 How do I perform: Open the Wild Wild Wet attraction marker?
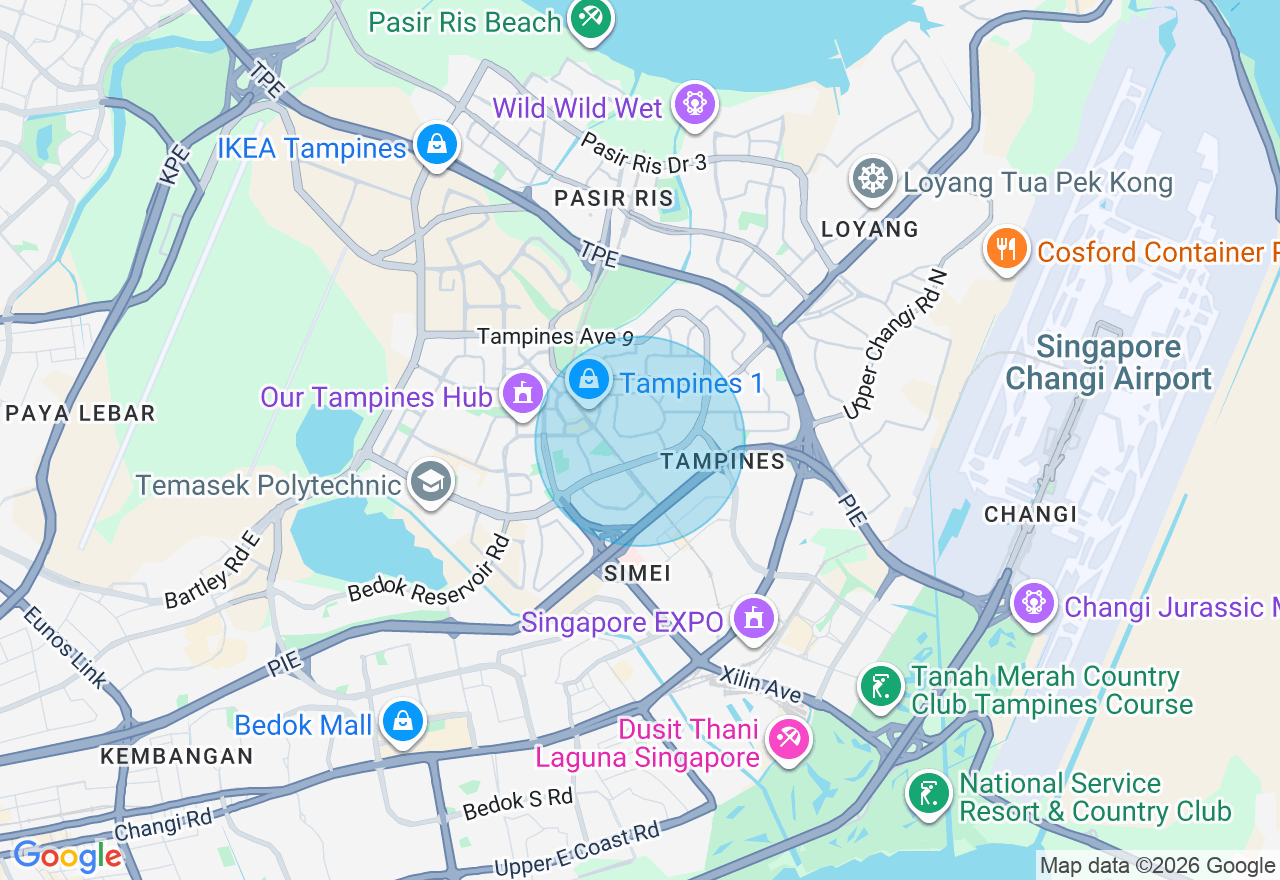pyautogui.click(x=694, y=104)
